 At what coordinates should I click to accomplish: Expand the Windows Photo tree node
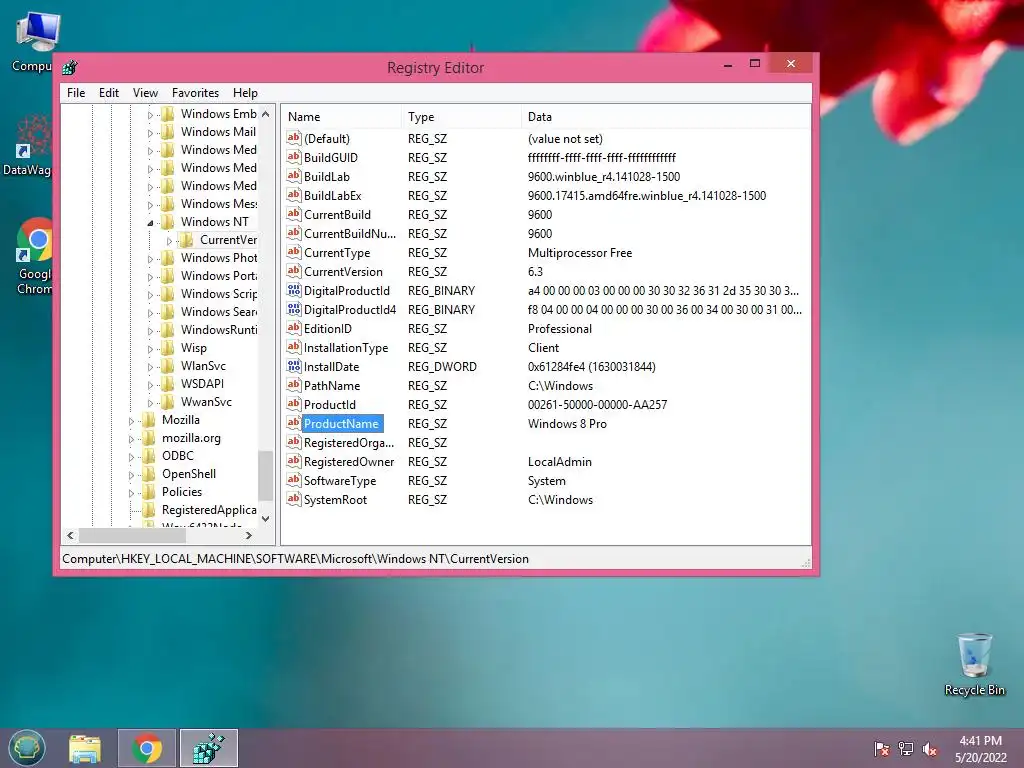[x=150, y=259]
